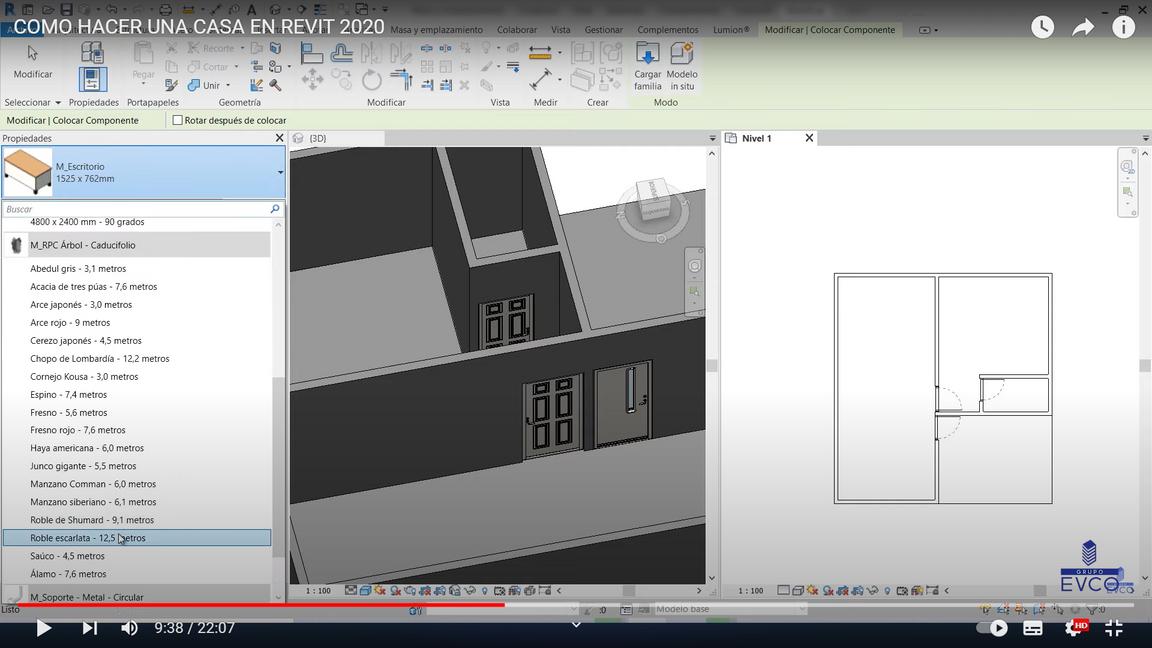Open the navigation wheel in 3D view

pyautogui.click(x=694, y=266)
